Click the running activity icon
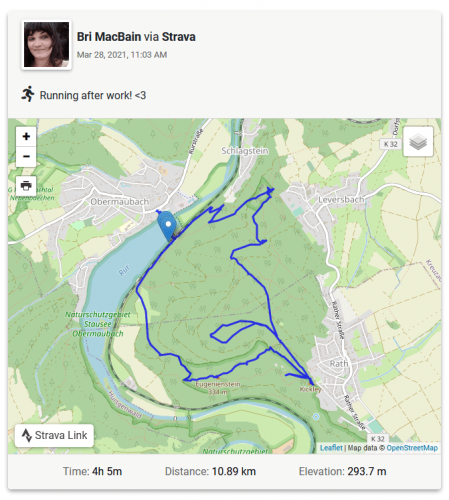 [x=28, y=94]
